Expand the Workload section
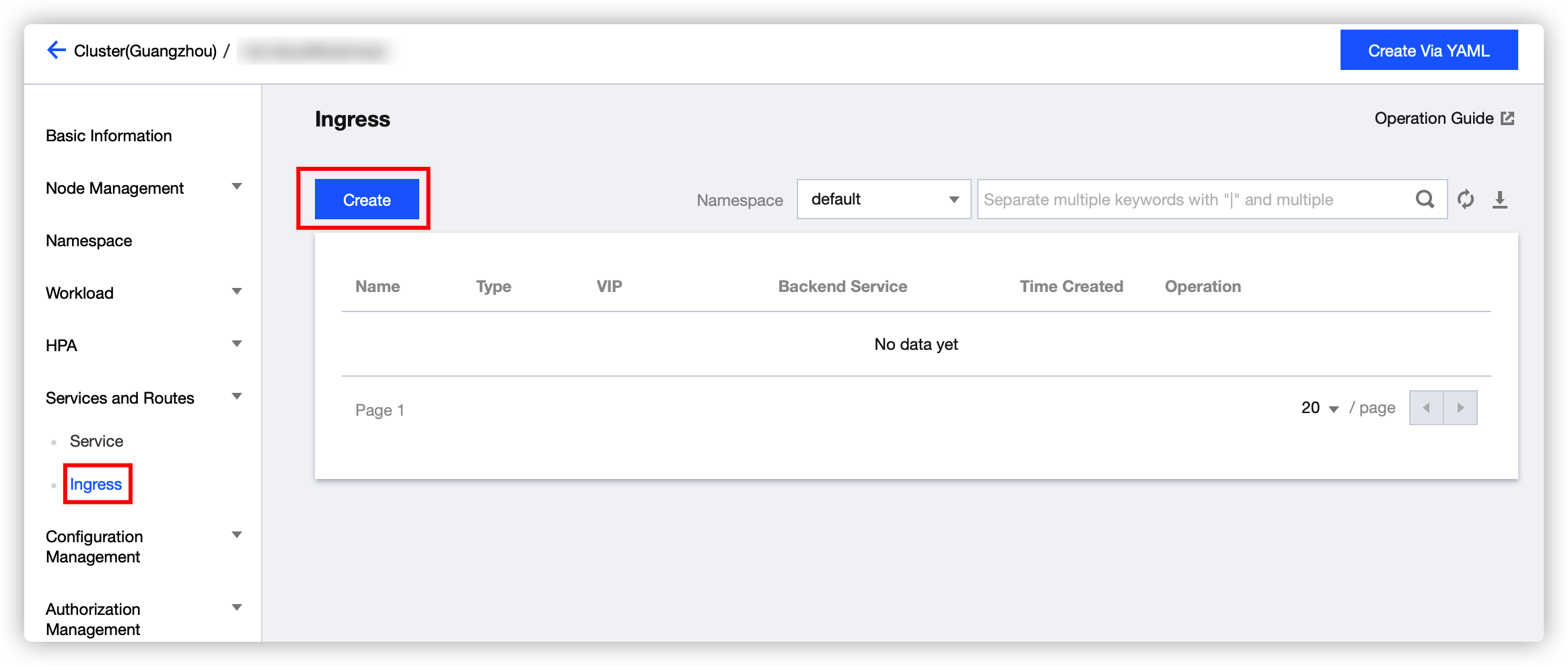 click(x=236, y=292)
